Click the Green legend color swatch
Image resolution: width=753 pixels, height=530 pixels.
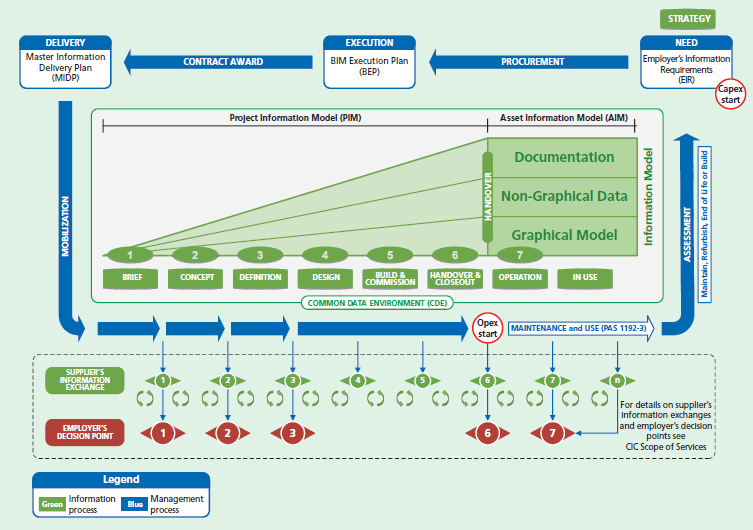pyautogui.click(x=52, y=504)
